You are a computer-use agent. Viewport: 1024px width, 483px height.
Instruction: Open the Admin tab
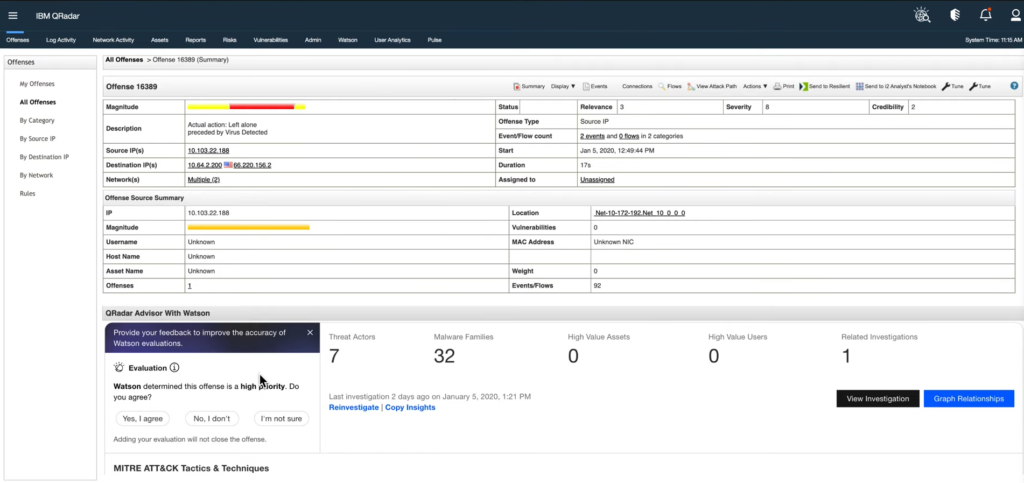[x=313, y=40]
